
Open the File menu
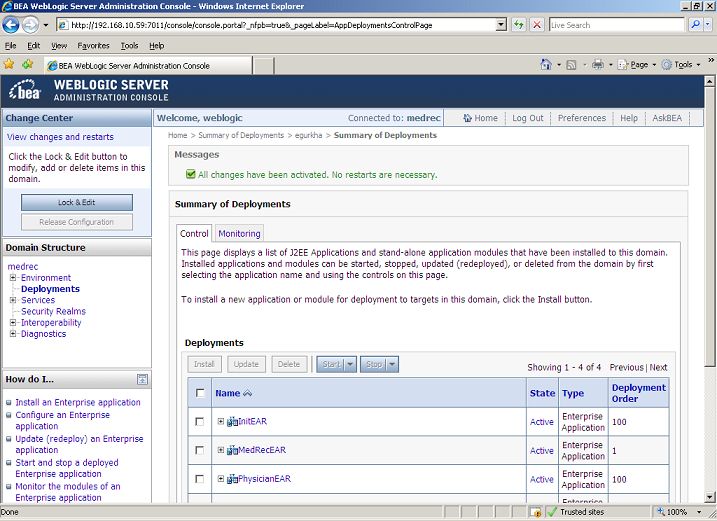click(11, 46)
